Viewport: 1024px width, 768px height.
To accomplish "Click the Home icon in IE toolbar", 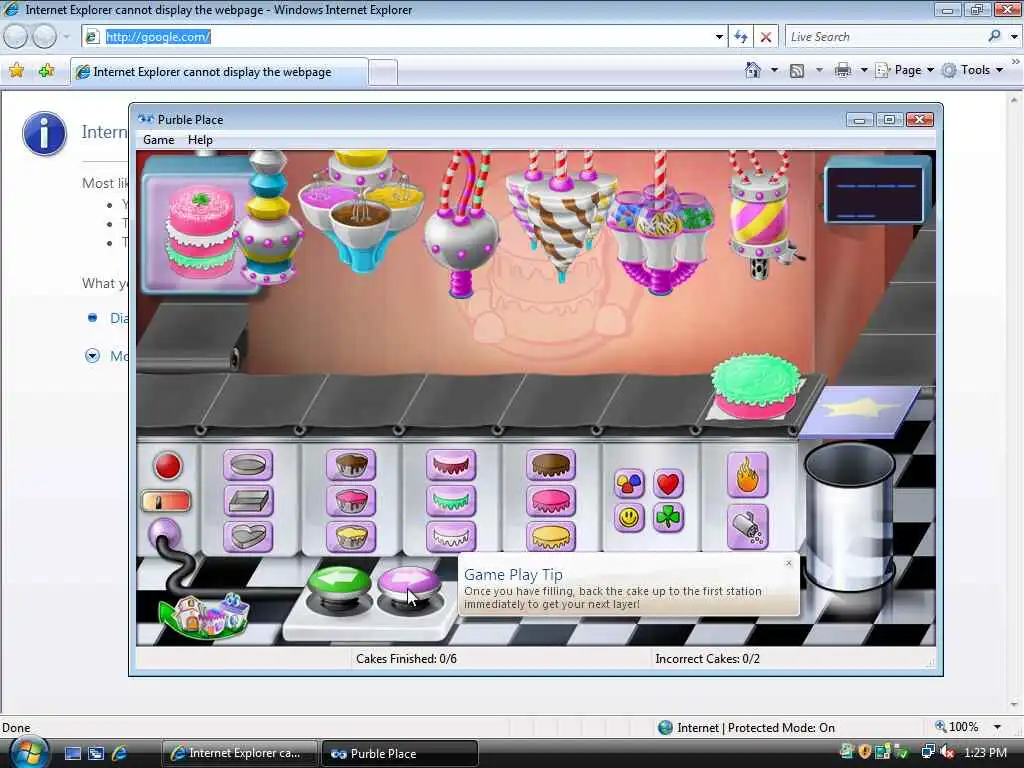I will 753,70.
